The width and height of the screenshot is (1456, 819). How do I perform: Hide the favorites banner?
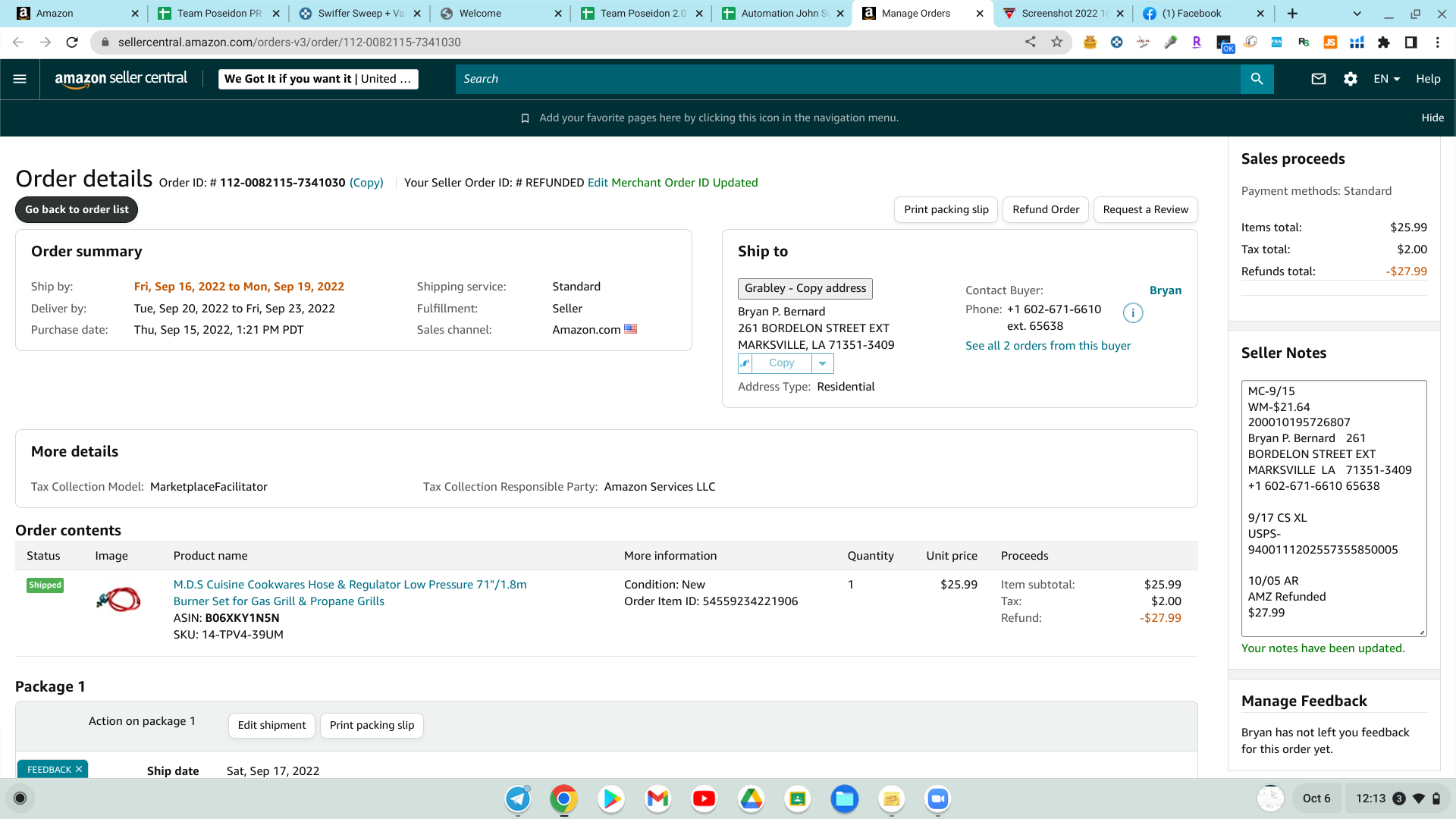click(x=1432, y=118)
